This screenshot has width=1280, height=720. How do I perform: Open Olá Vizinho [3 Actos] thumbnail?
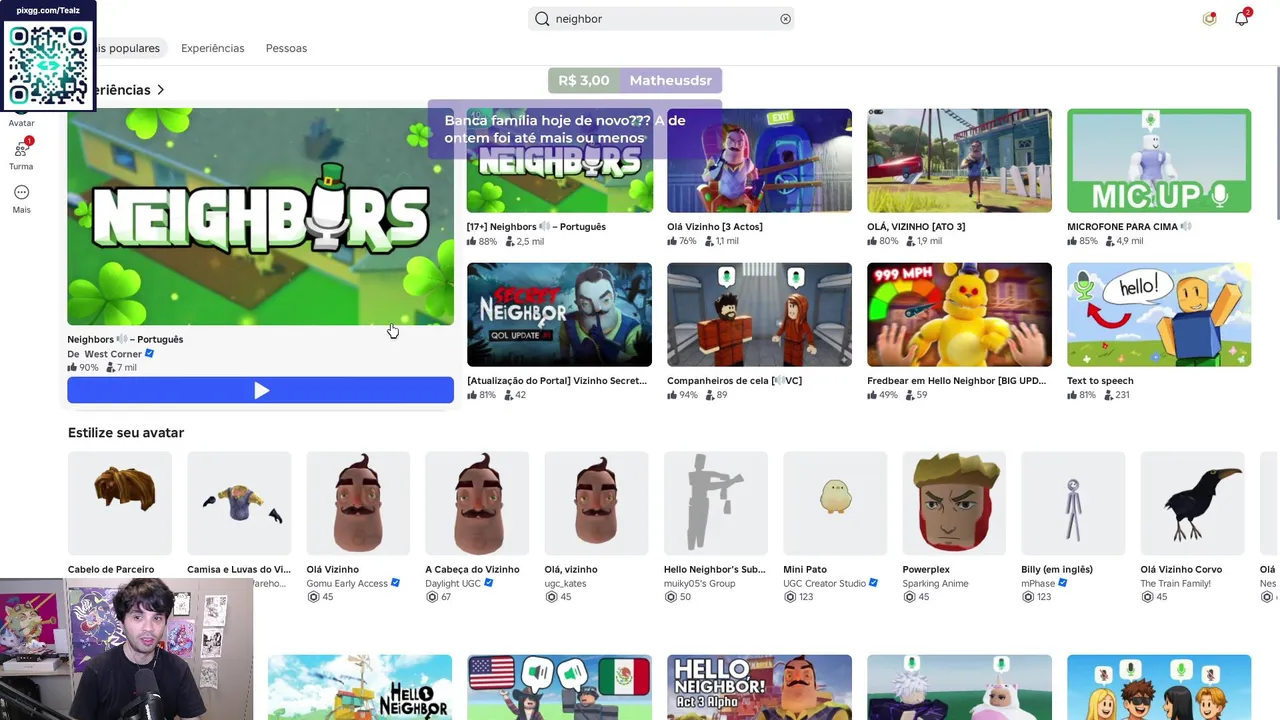759,161
